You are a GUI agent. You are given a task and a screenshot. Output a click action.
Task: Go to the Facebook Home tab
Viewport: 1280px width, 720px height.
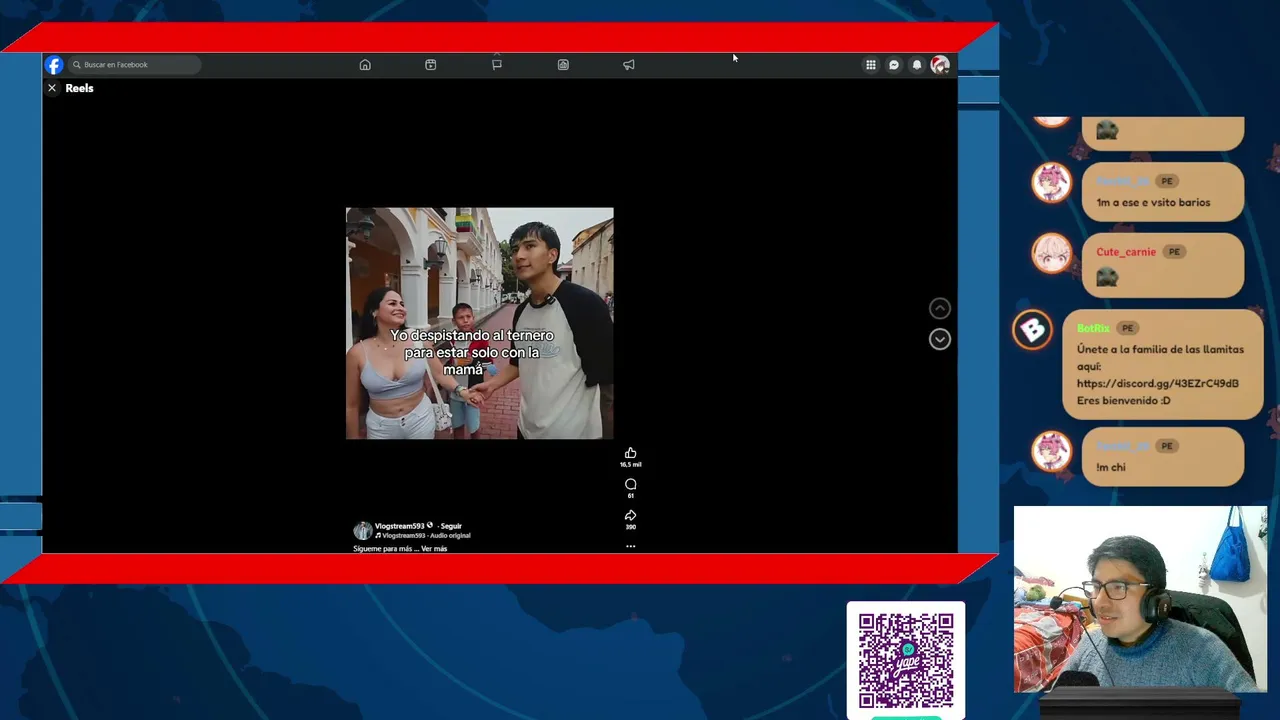coord(365,65)
